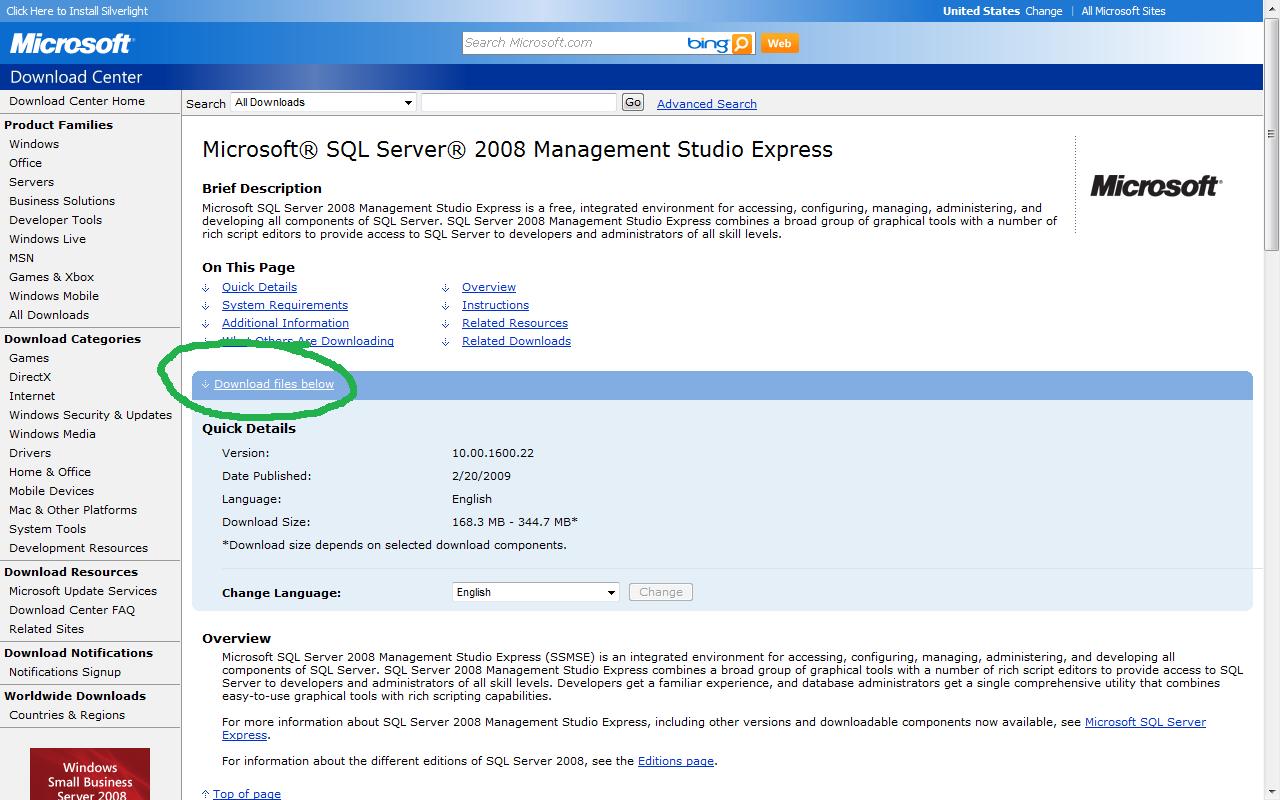Open Related Sites link

46,629
